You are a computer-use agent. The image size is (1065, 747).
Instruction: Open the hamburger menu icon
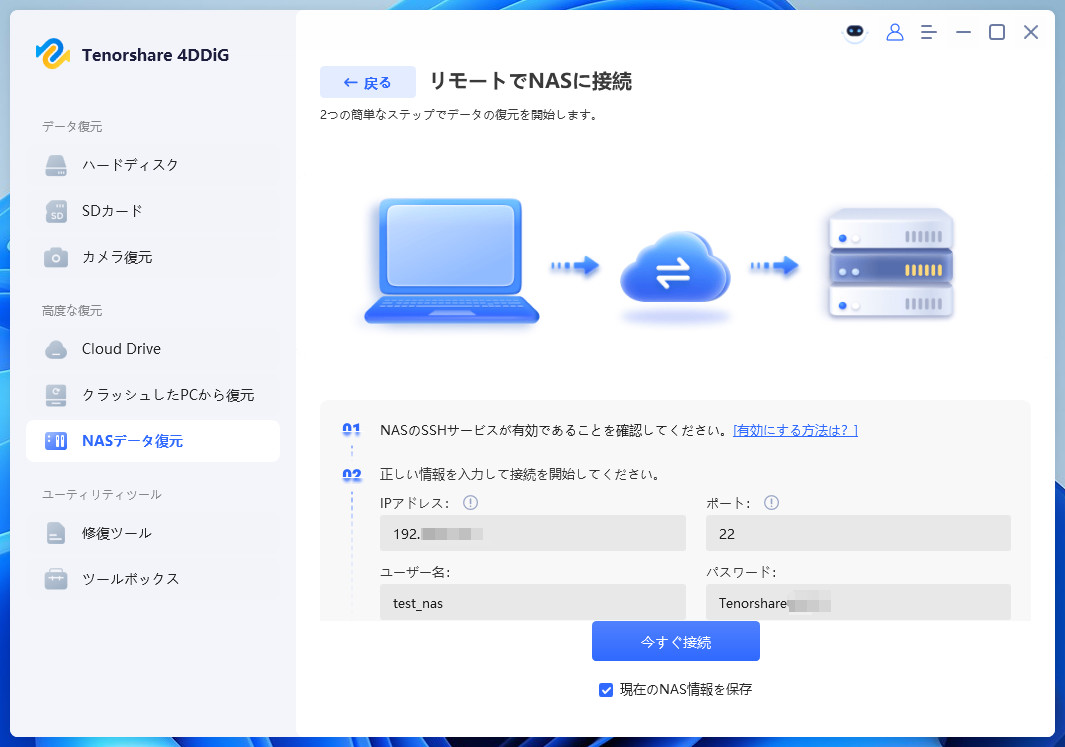pyautogui.click(x=928, y=32)
